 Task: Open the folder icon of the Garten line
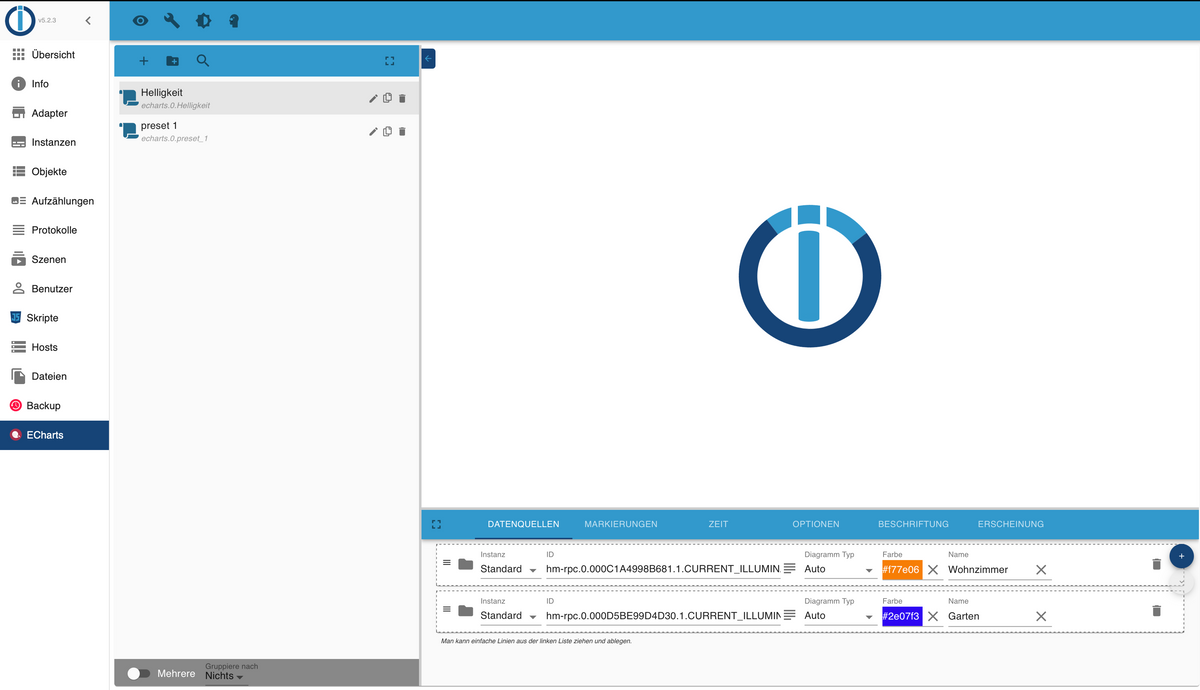tap(465, 611)
